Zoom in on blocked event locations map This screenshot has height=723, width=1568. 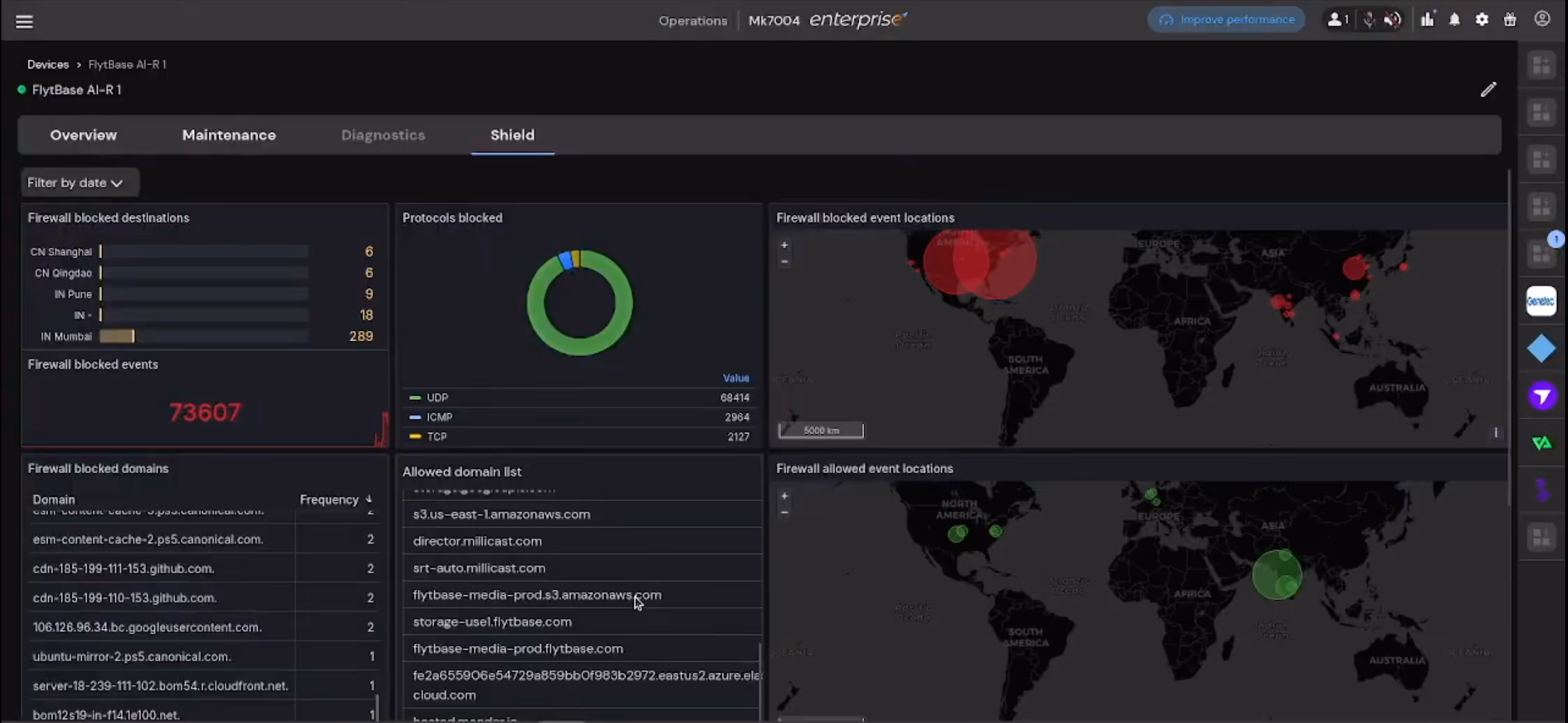785,246
